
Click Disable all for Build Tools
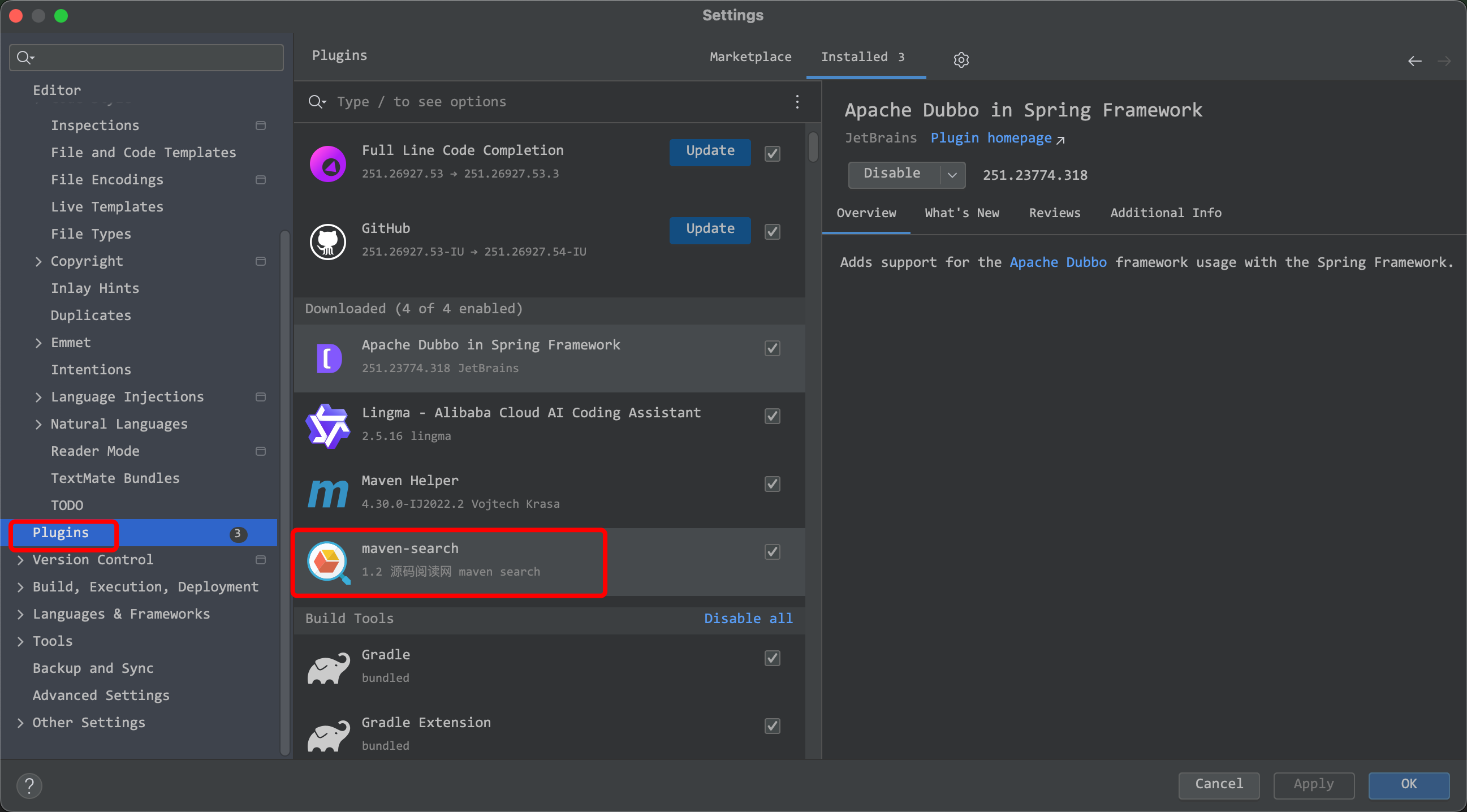tap(748, 619)
